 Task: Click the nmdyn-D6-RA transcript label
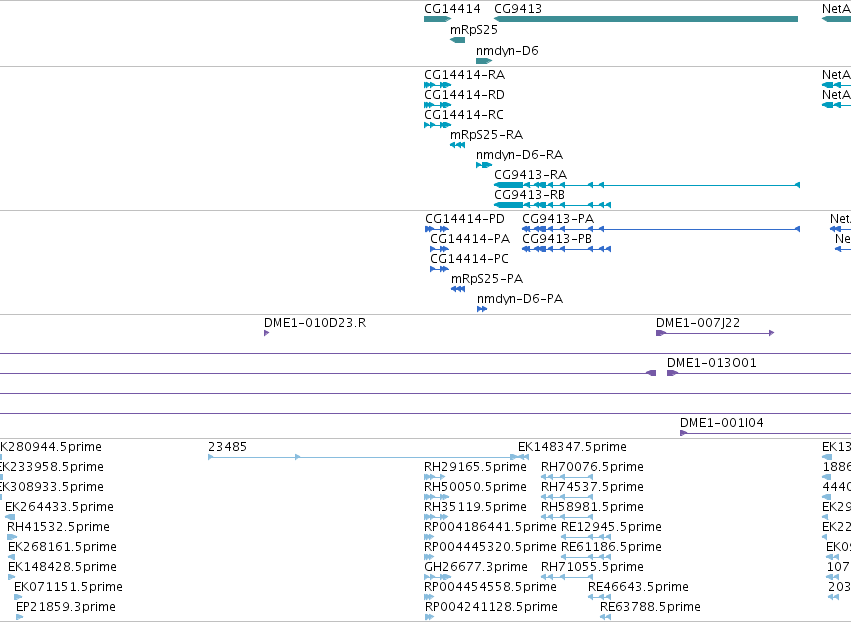click(x=519, y=155)
